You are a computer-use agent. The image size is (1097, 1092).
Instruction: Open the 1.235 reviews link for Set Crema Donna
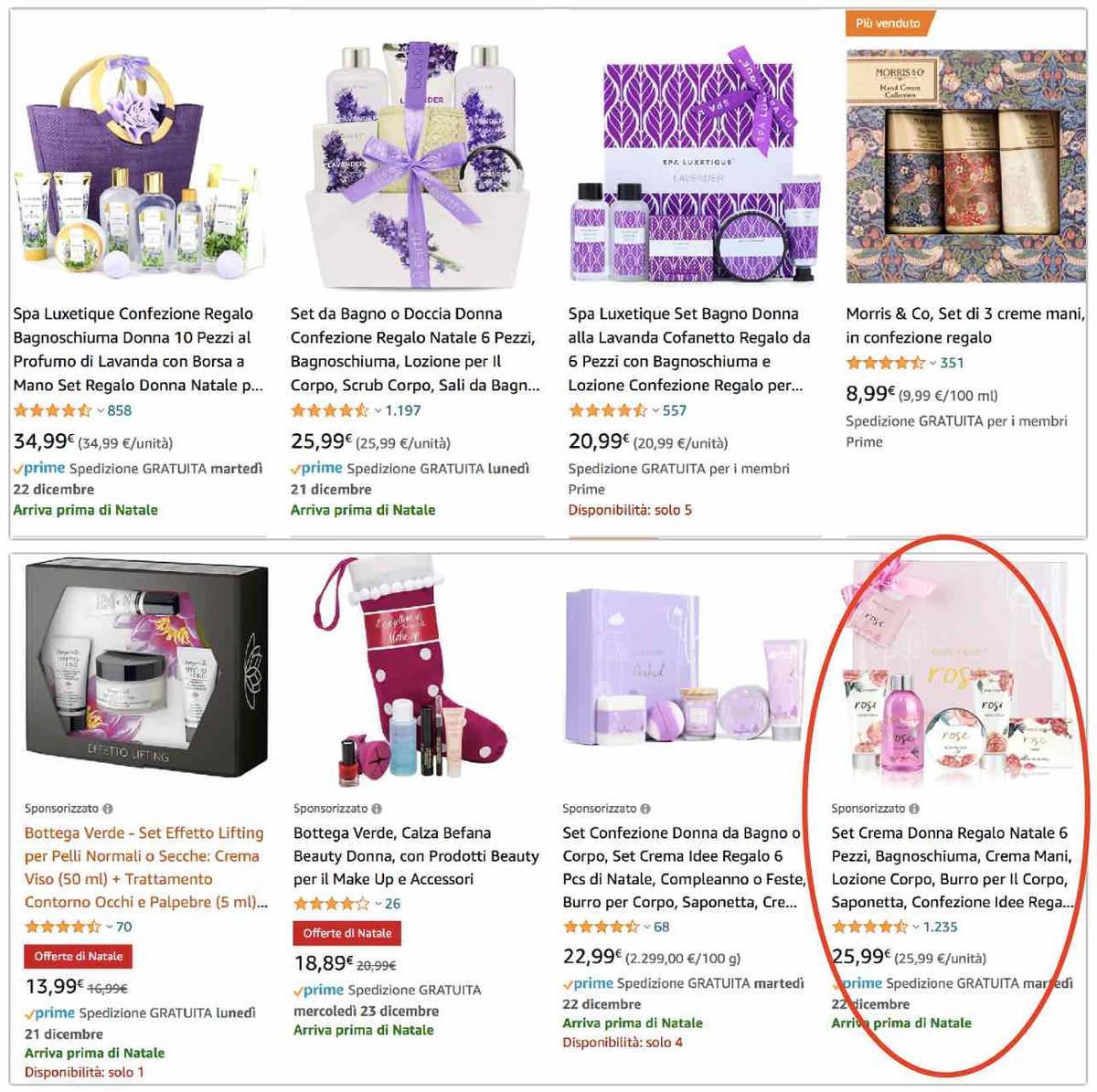click(x=940, y=927)
